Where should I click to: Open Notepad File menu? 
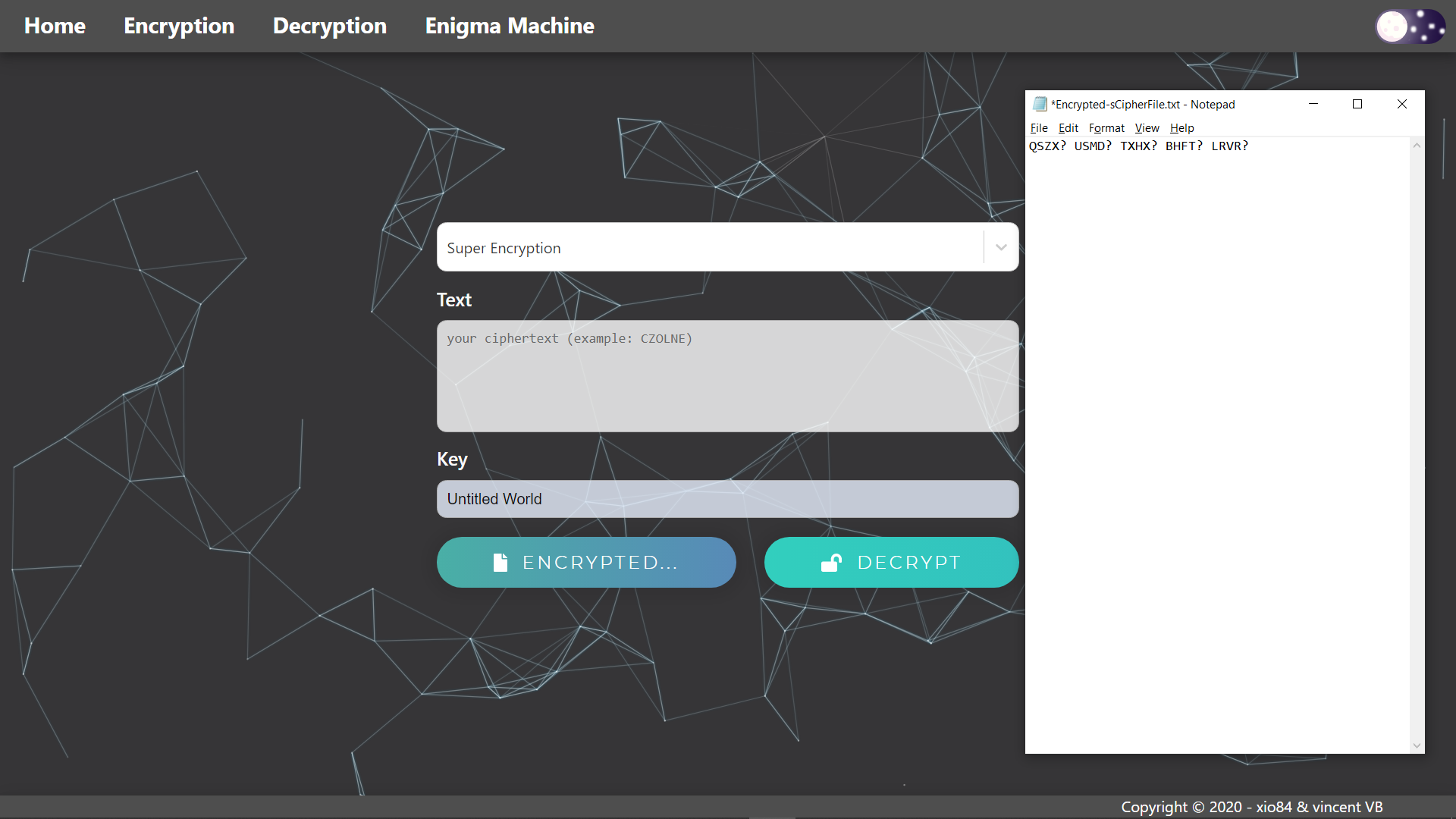click(x=1039, y=128)
